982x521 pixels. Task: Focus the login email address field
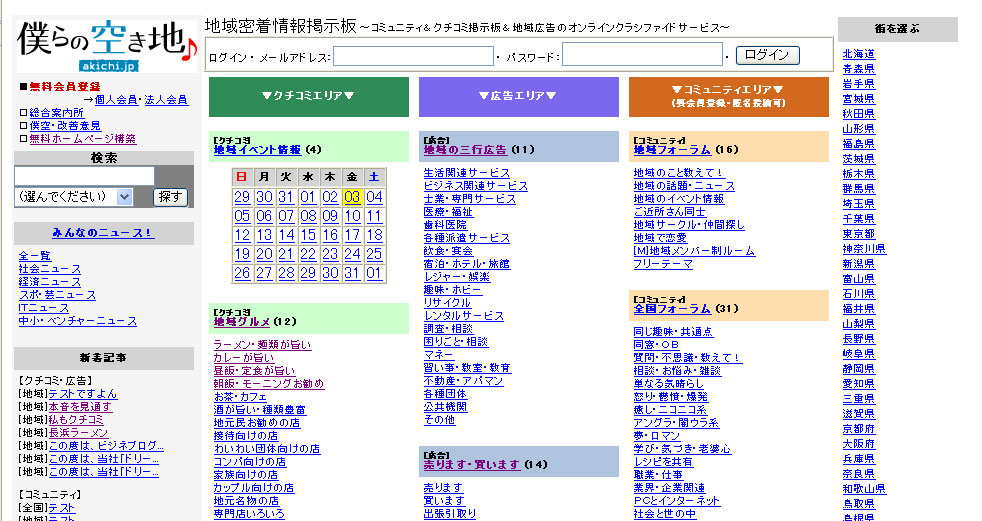(x=413, y=56)
